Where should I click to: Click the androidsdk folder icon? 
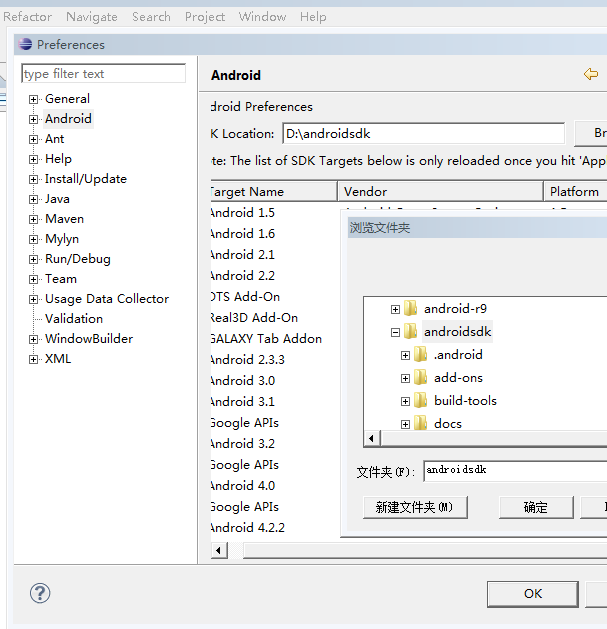point(410,331)
